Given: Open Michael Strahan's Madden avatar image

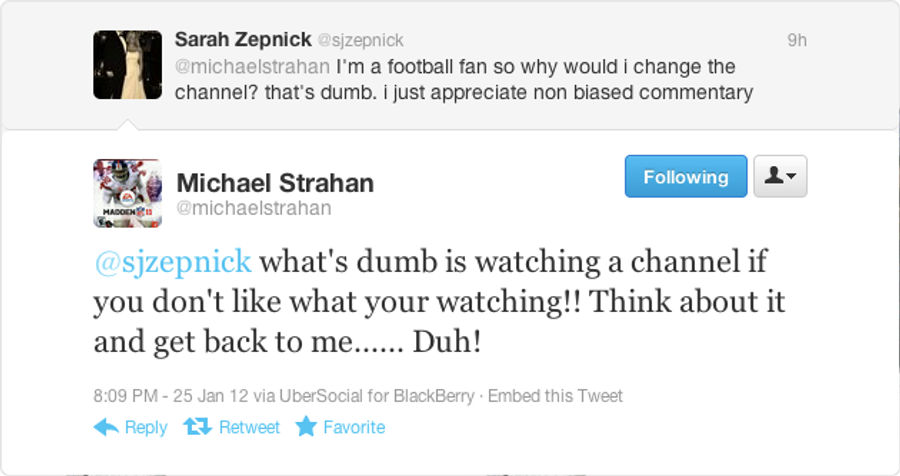Looking at the screenshot, I should (127, 194).
